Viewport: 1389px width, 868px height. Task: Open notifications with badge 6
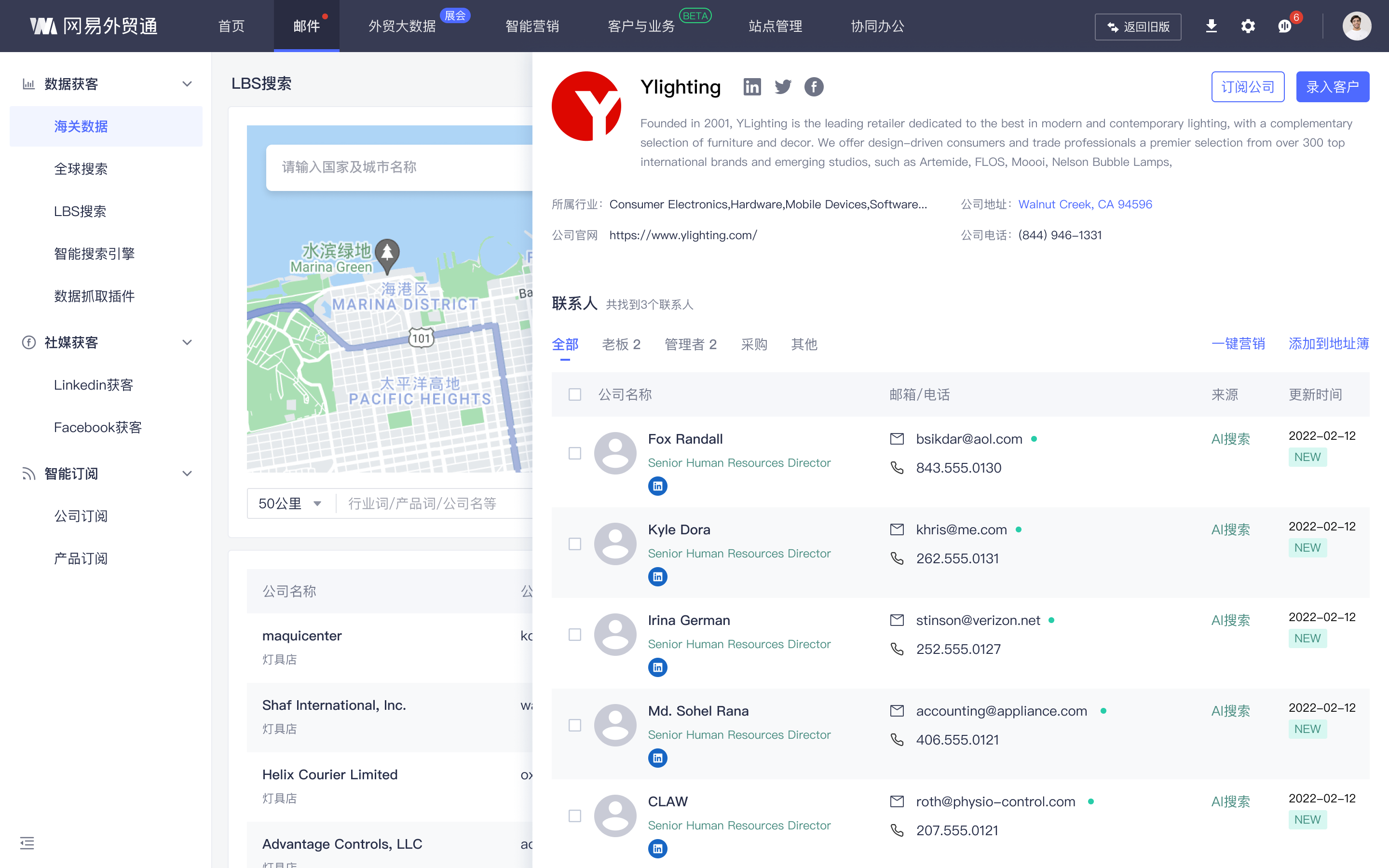click(x=1284, y=26)
